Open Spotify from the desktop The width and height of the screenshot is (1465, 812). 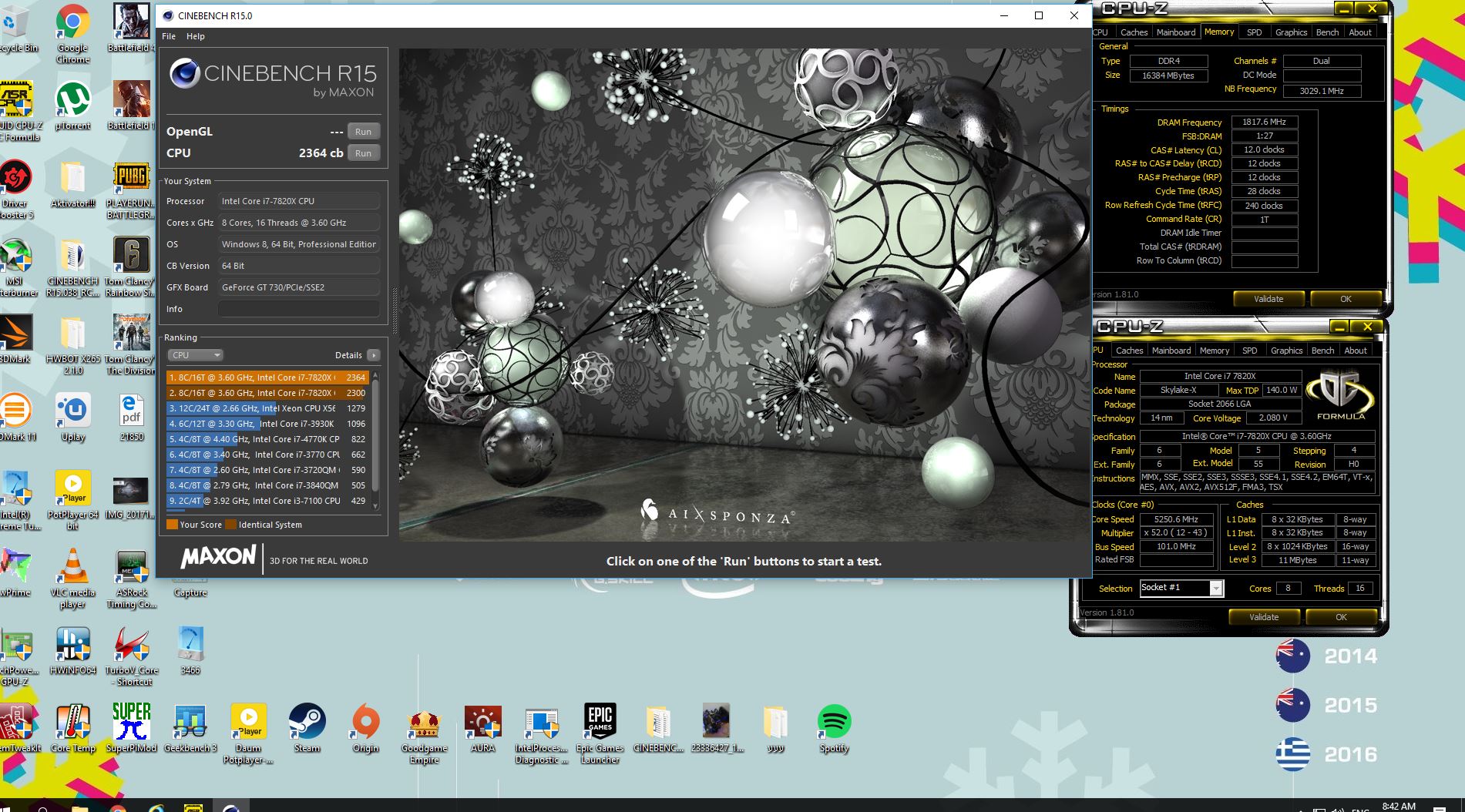coord(834,728)
